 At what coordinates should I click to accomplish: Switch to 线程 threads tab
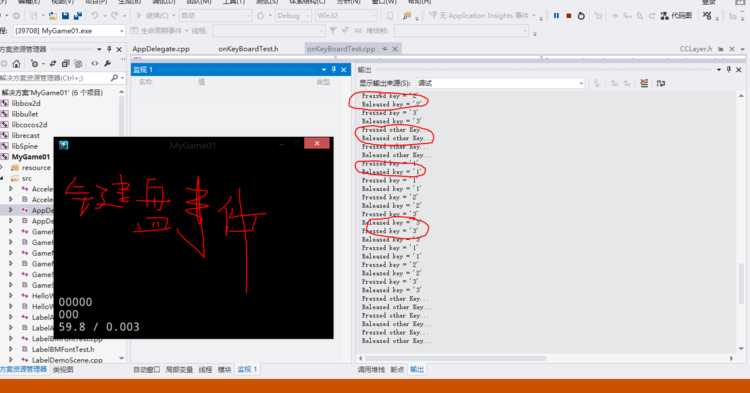[x=205, y=370]
